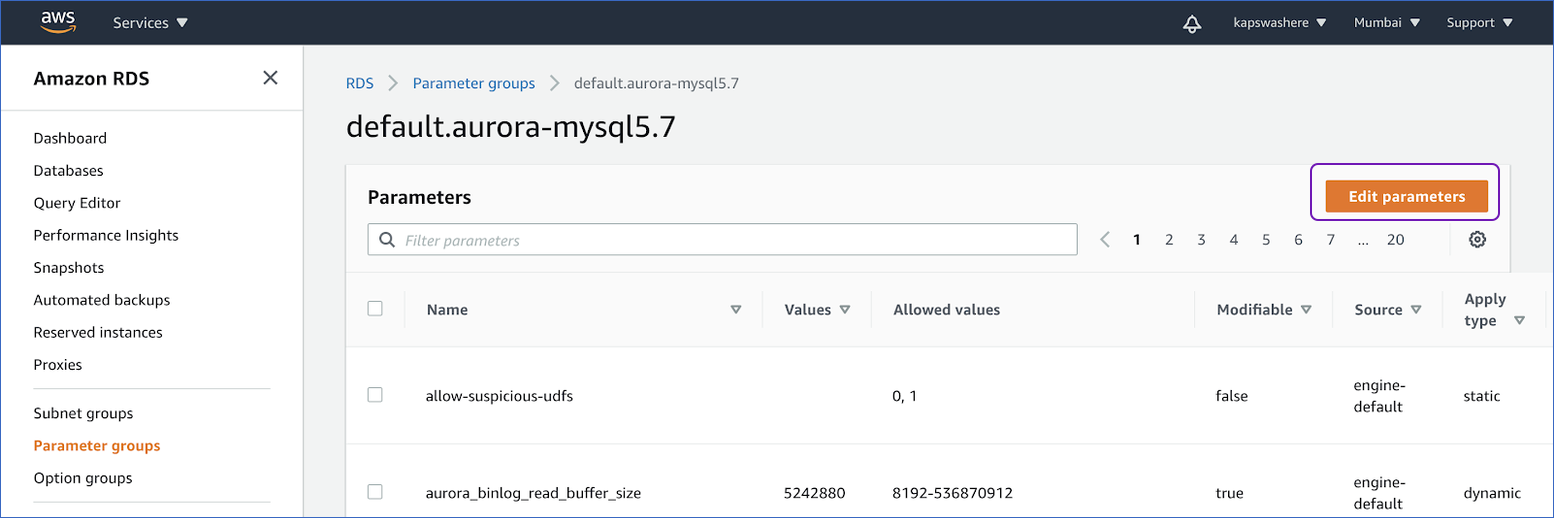The image size is (1554, 518).
Task: Go to page 3 of parameters
Action: 1201,239
